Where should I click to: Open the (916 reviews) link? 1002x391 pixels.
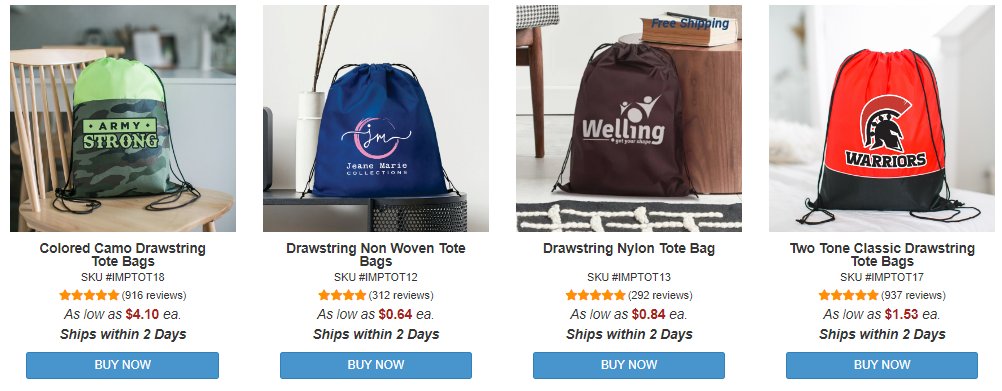tap(154, 295)
